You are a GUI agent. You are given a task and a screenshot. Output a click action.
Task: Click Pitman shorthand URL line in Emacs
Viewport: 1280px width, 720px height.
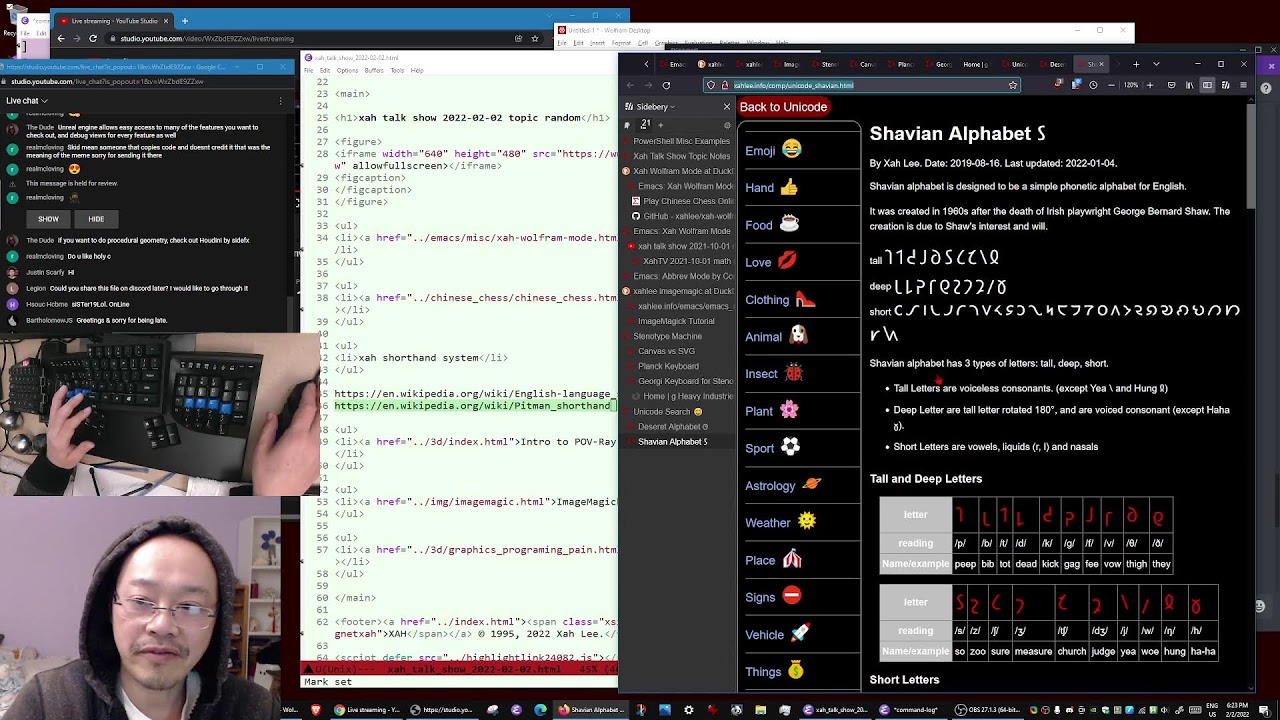pyautogui.click(x=474, y=406)
